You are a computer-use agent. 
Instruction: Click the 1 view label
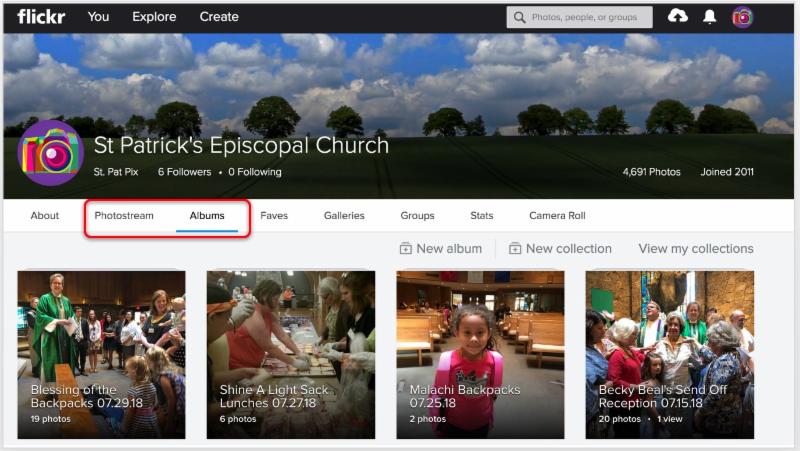pyautogui.click(x=669, y=419)
